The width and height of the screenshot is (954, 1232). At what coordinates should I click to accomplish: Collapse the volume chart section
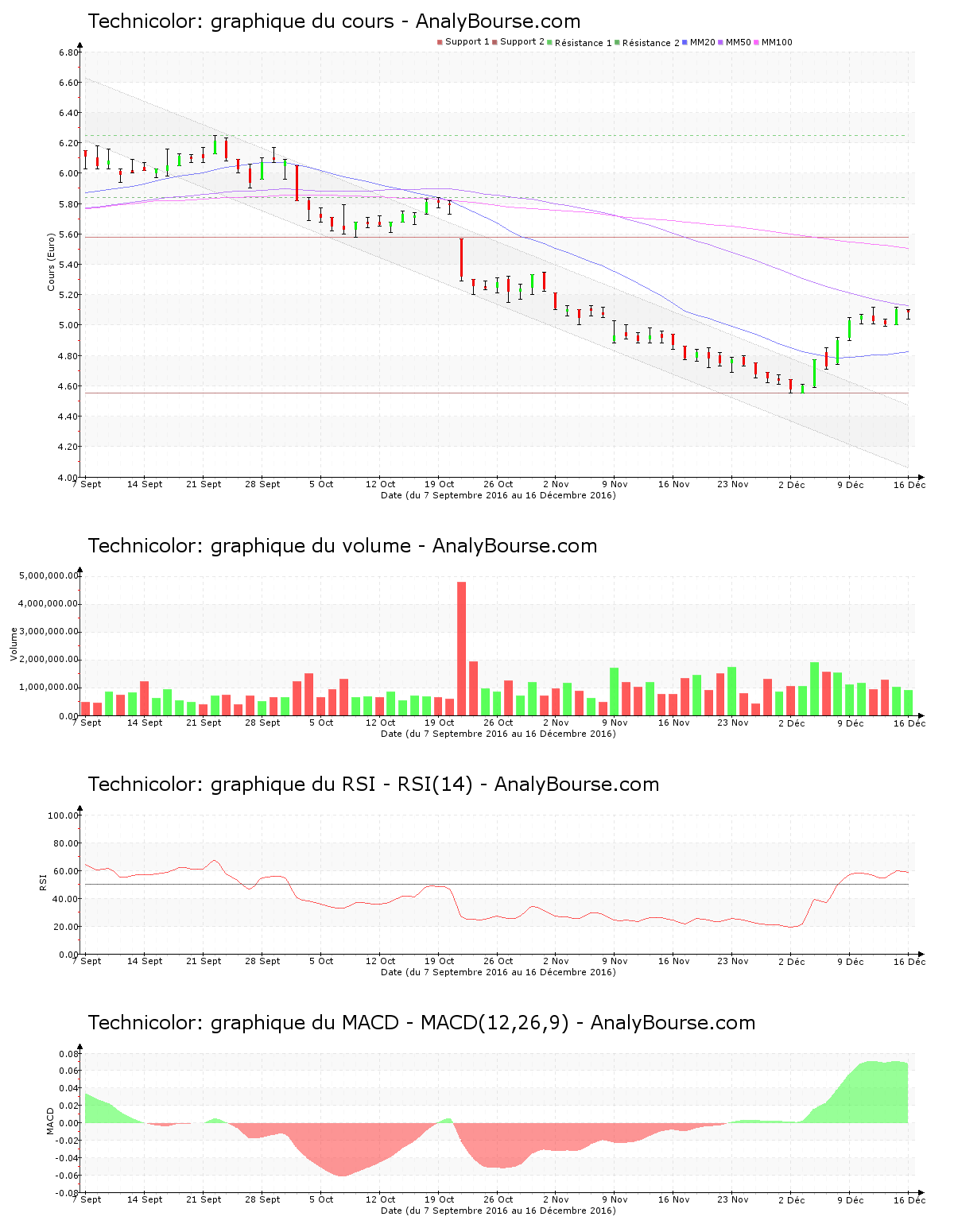tap(342, 546)
